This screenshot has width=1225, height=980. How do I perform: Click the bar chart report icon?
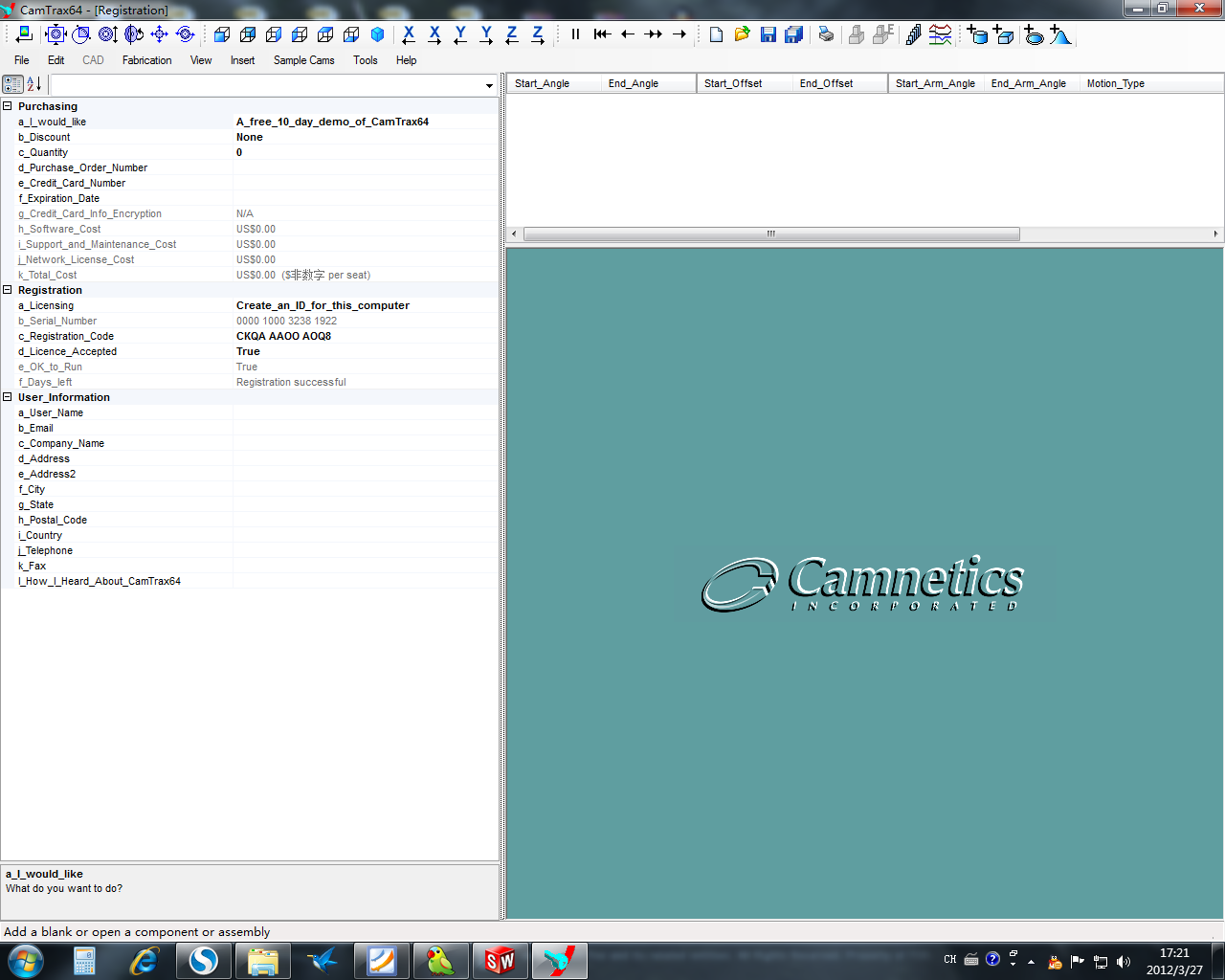tap(913, 34)
